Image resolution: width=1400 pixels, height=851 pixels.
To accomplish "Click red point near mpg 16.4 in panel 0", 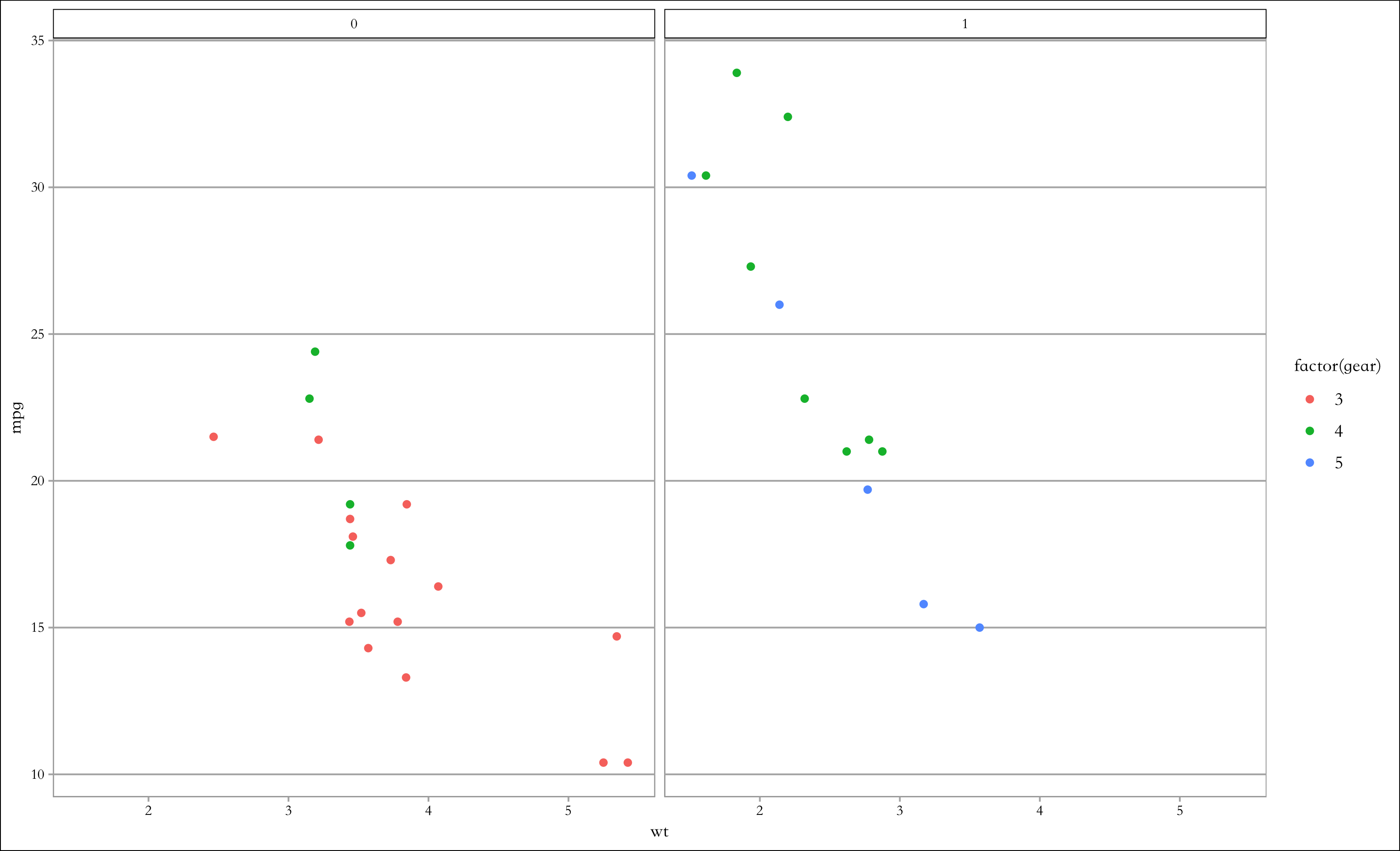I will tap(438, 586).
